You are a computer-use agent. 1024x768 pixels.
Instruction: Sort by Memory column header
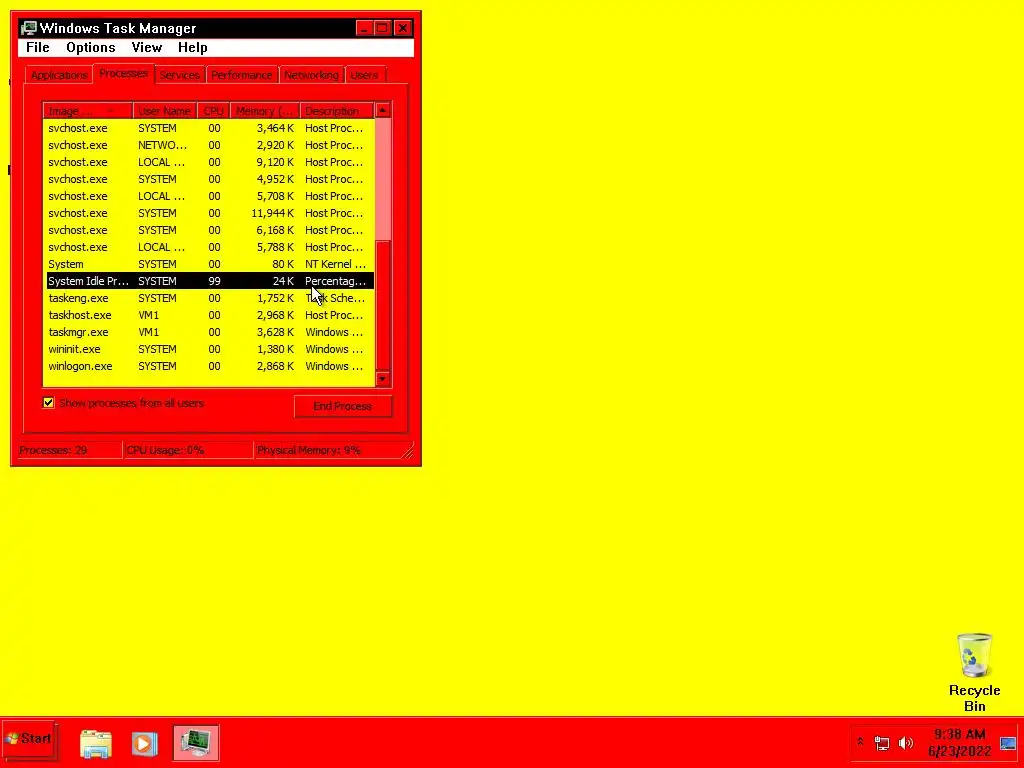point(264,111)
